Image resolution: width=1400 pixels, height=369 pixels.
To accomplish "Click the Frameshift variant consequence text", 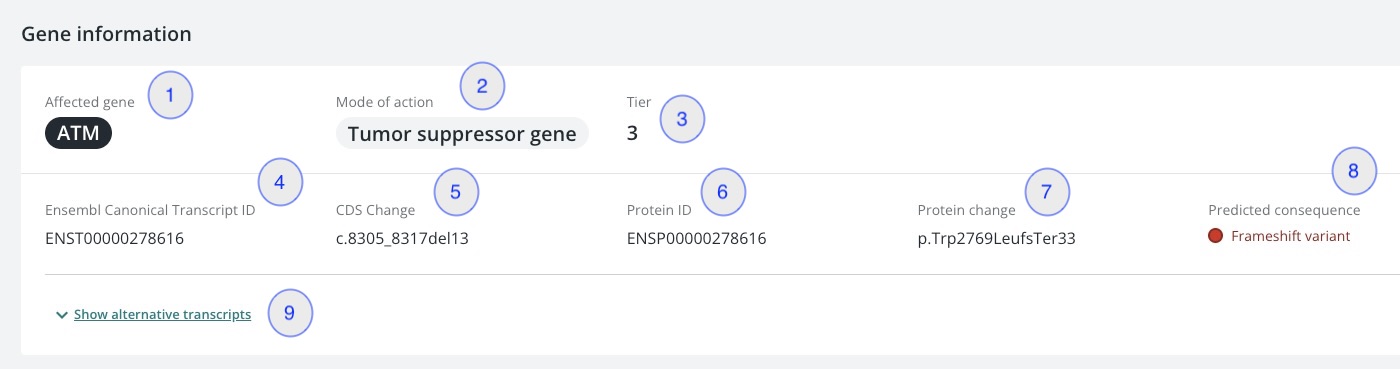I will (1291, 237).
